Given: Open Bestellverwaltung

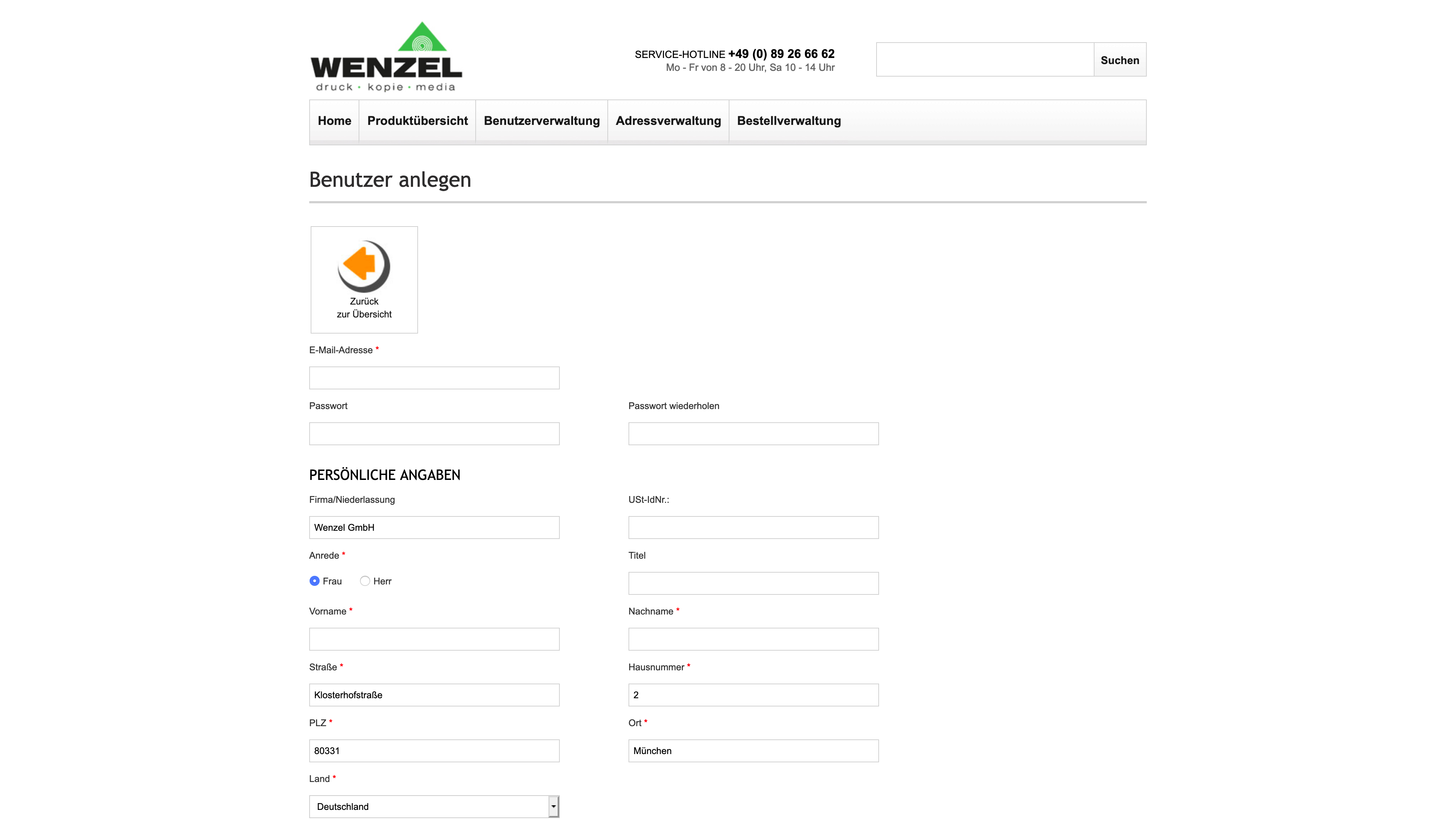Looking at the screenshot, I should click(x=788, y=121).
